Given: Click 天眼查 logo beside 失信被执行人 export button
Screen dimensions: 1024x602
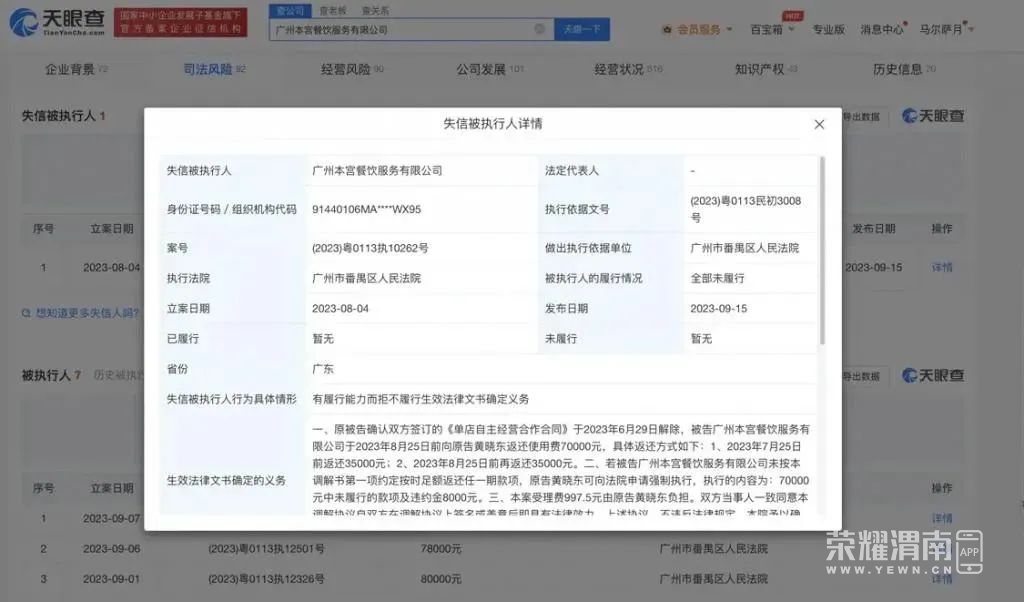Looking at the screenshot, I should [x=933, y=116].
